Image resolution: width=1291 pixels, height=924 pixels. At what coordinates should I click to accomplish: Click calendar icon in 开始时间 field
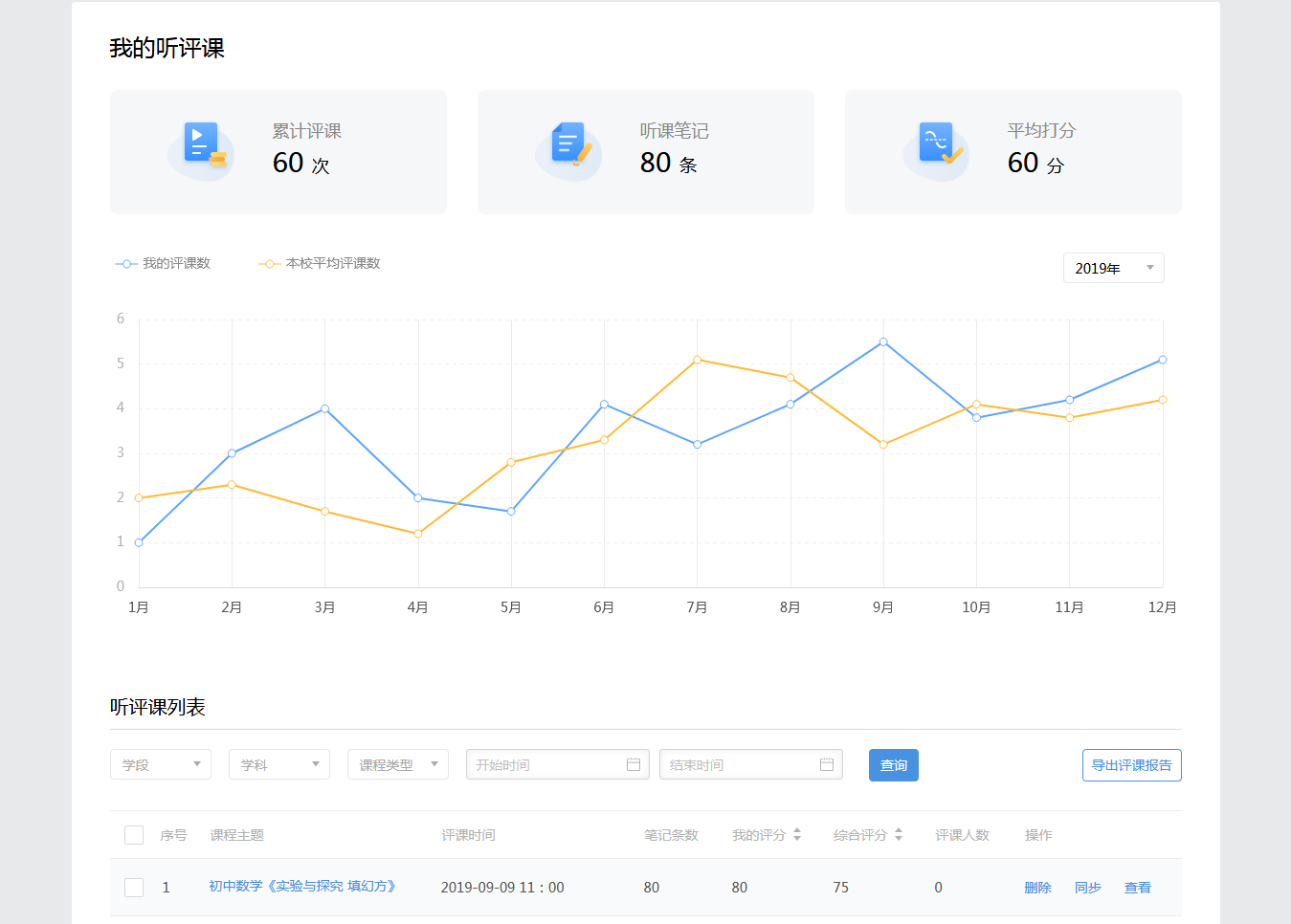[634, 764]
